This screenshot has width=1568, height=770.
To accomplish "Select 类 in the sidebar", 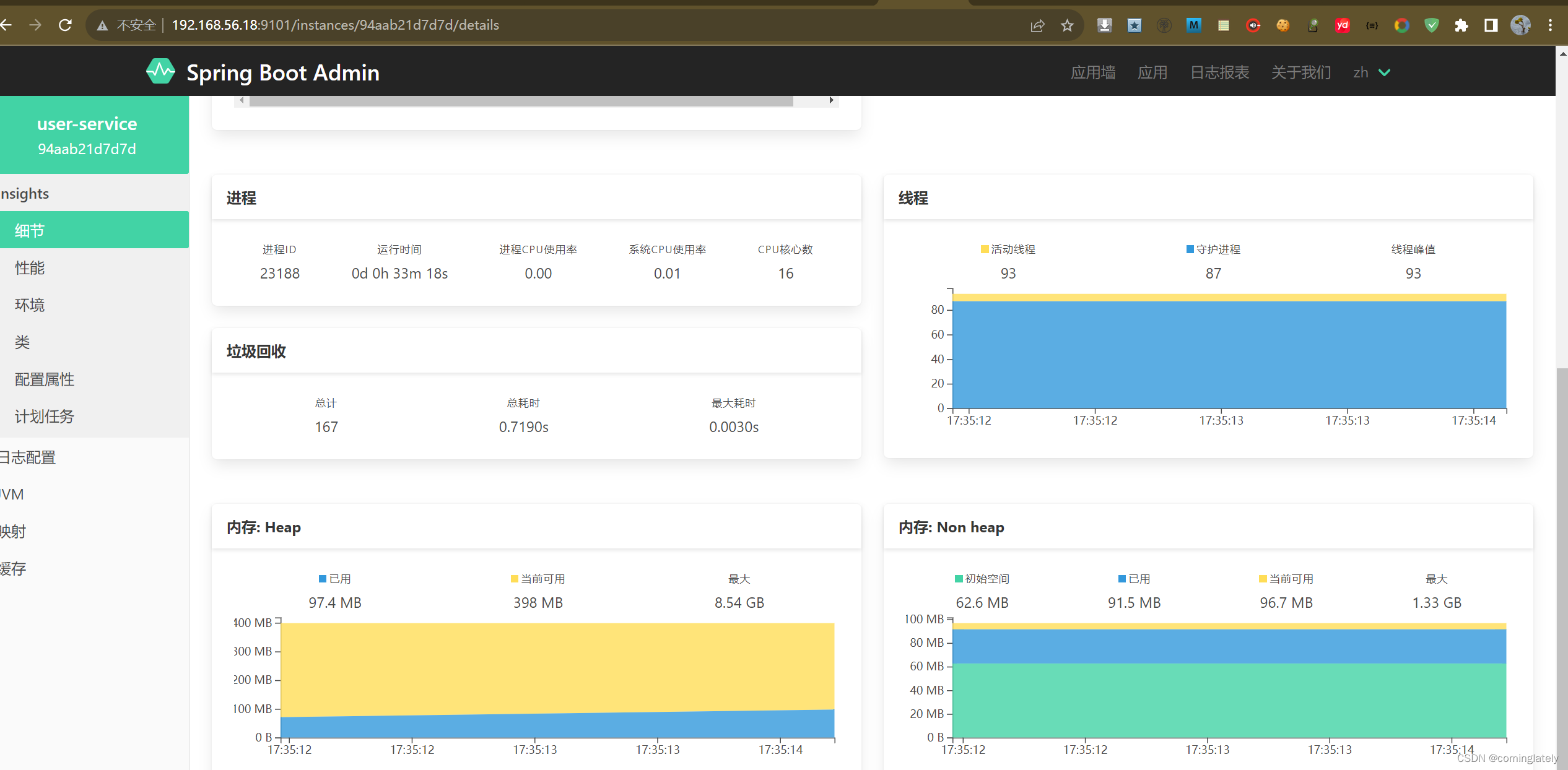I will pos(94,342).
